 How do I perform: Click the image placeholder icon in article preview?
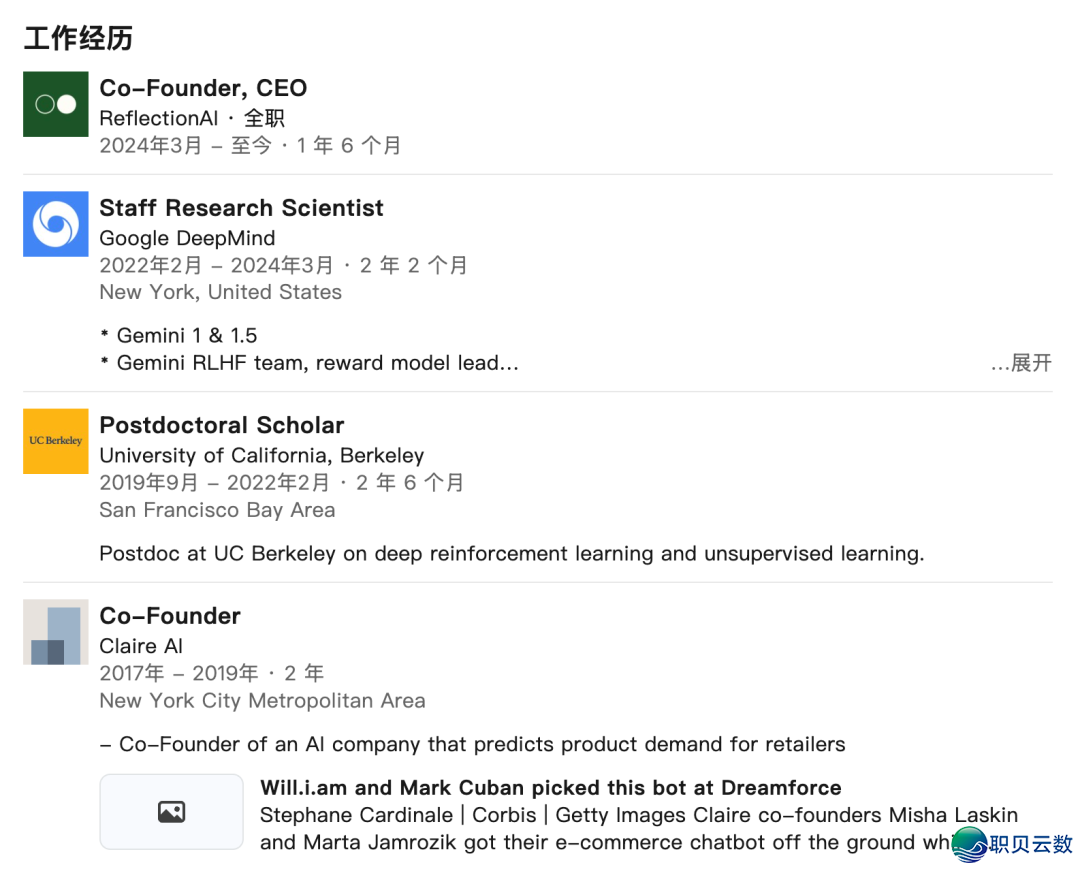tap(172, 812)
